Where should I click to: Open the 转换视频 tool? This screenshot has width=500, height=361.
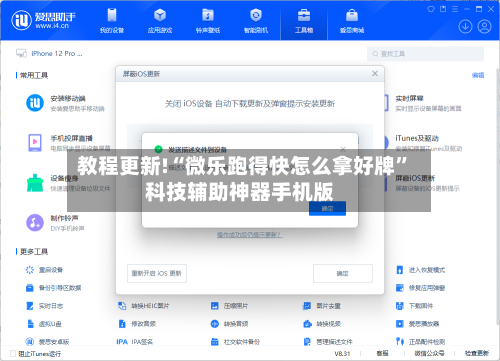coord(322,324)
